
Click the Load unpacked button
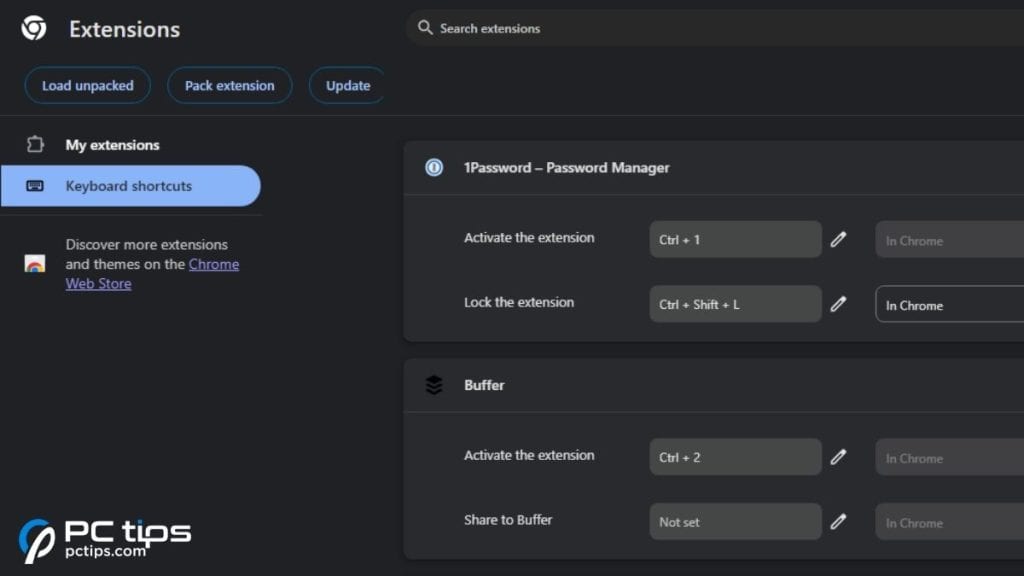click(87, 85)
